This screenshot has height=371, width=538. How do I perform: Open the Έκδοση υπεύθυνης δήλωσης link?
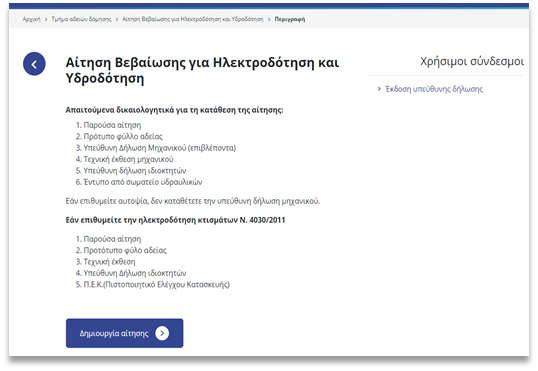[x=434, y=89]
